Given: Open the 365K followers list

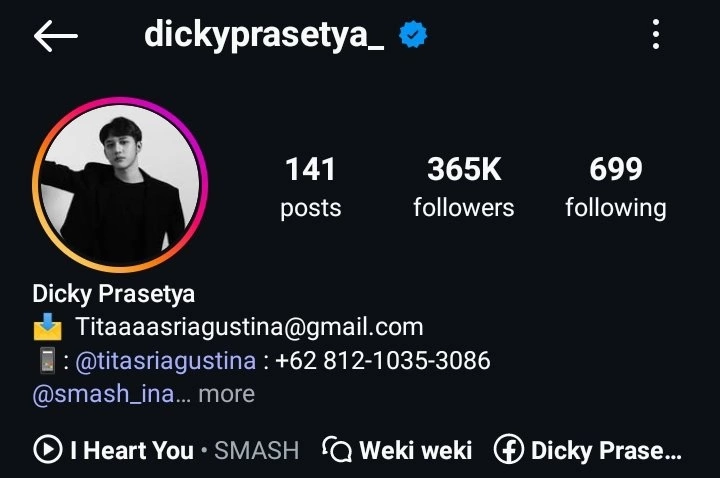Looking at the screenshot, I should point(463,187).
